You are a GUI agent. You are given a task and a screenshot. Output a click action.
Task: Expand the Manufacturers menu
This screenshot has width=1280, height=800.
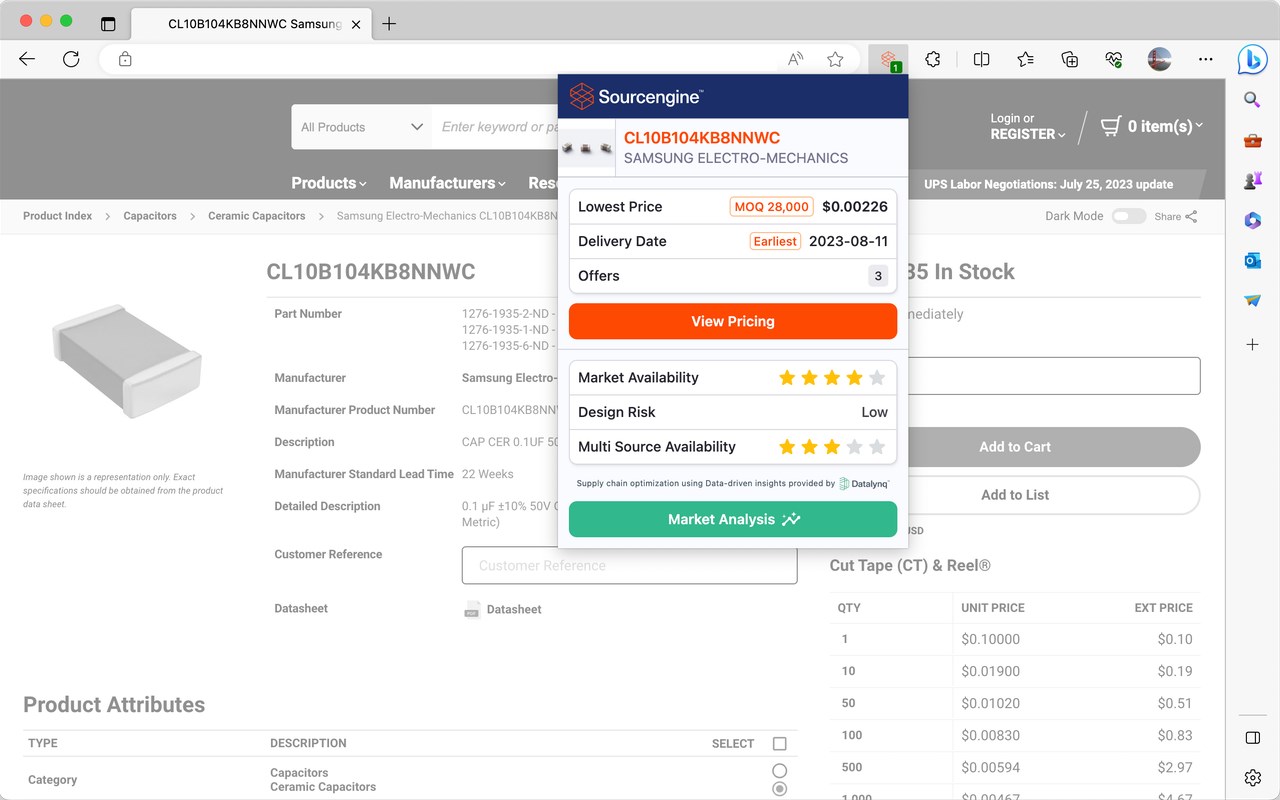(x=447, y=183)
